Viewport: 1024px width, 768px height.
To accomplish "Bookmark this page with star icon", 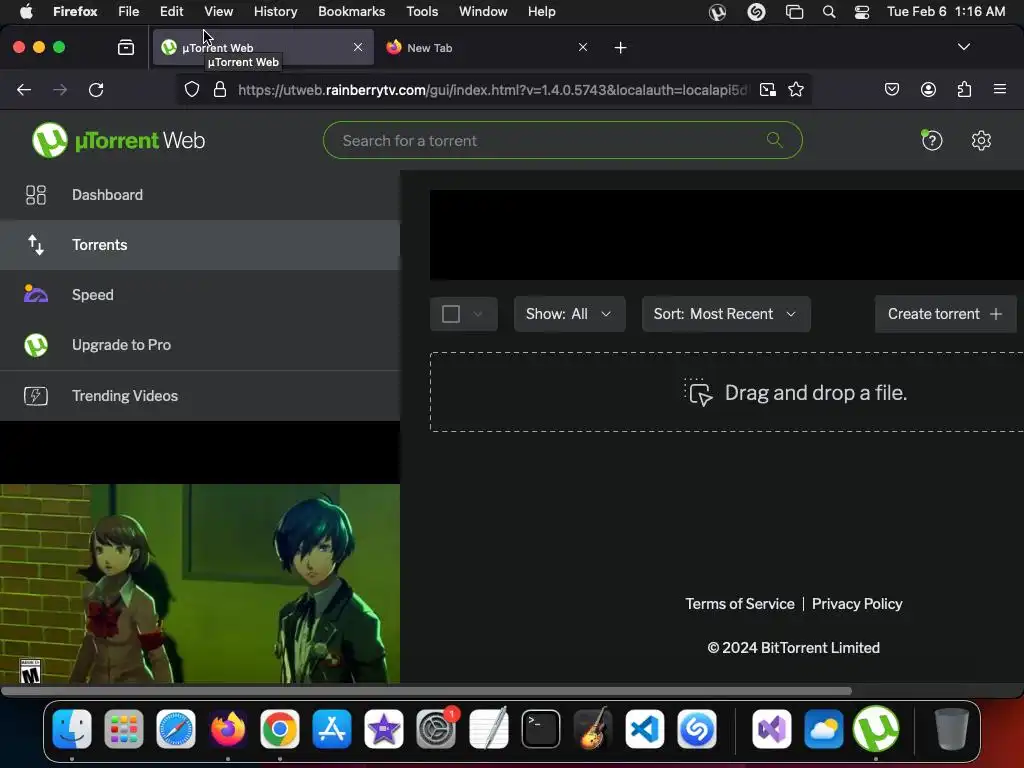I will click(795, 89).
